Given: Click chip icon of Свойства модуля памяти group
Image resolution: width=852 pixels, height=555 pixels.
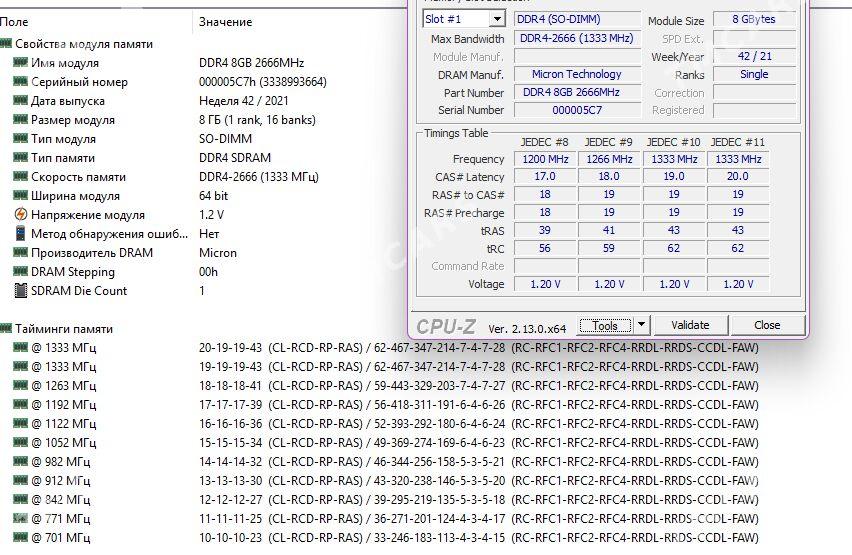Looking at the screenshot, I should 5,43.
